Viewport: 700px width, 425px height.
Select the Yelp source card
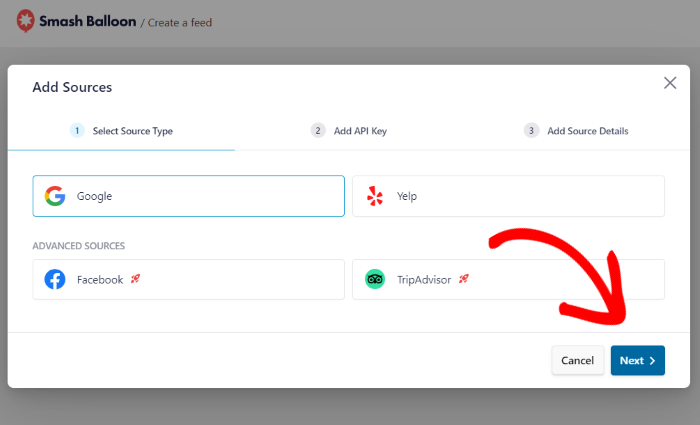(x=508, y=196)
